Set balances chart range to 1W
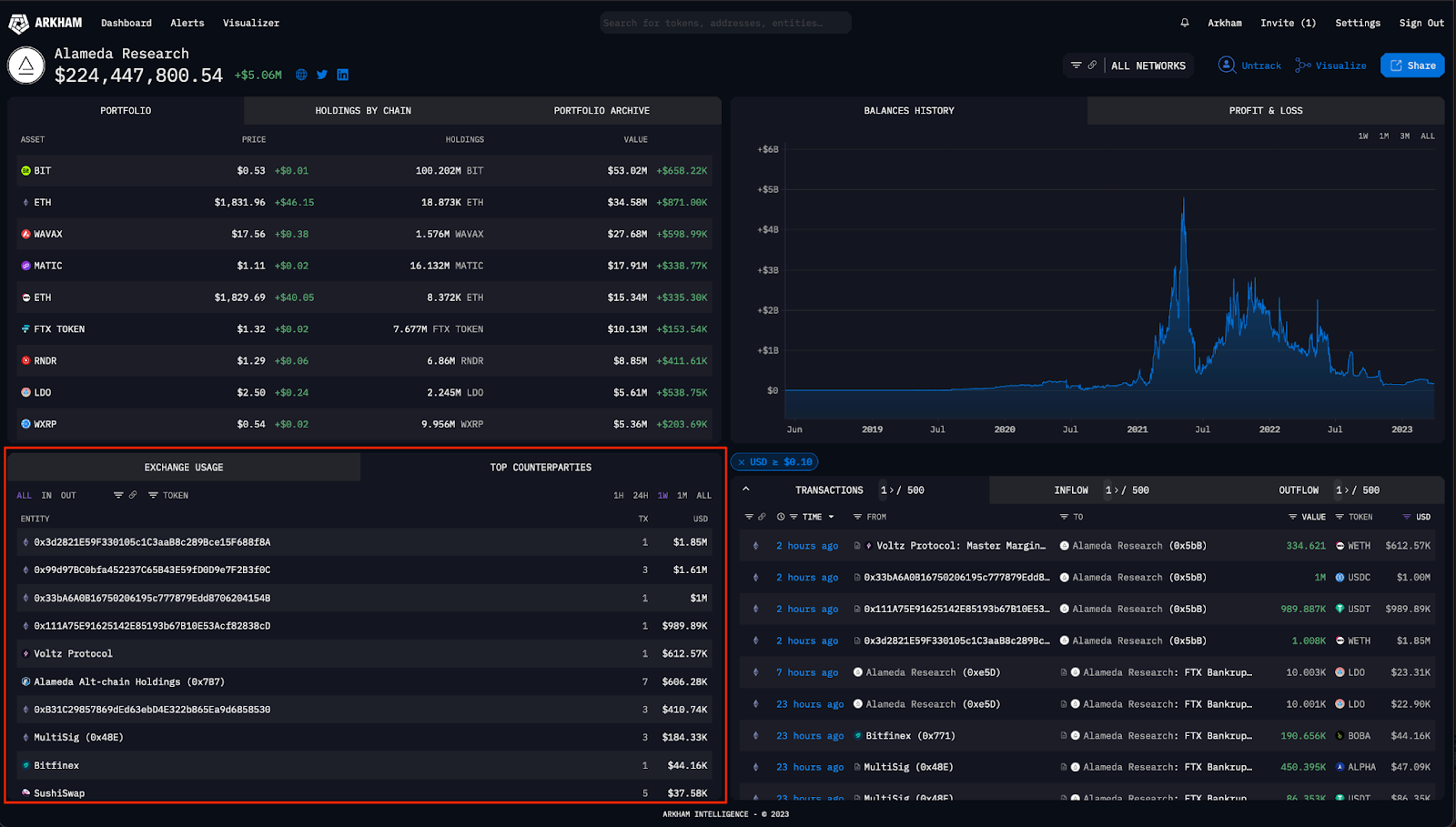The image size is (1456, 827). coord(1363,136)
